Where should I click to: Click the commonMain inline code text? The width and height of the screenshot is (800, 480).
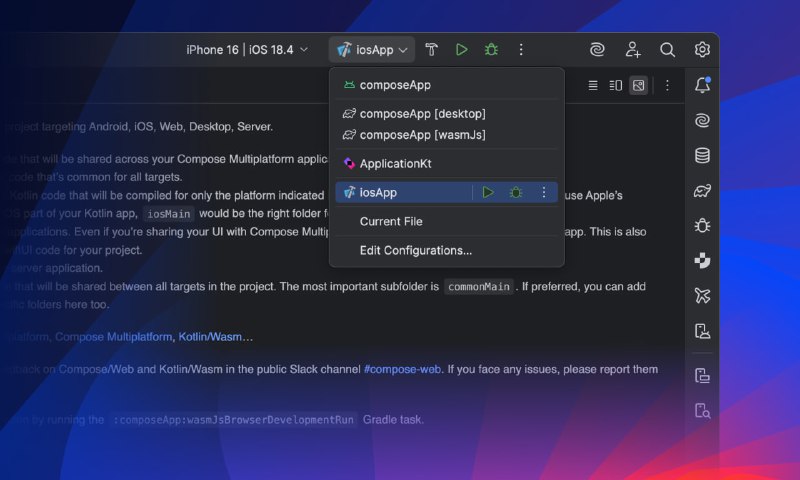pos(479,287)
